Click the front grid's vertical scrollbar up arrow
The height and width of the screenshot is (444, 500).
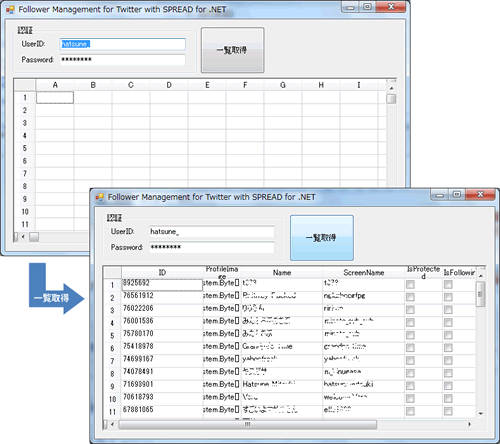pyautogui.click(x=481, y=276)
